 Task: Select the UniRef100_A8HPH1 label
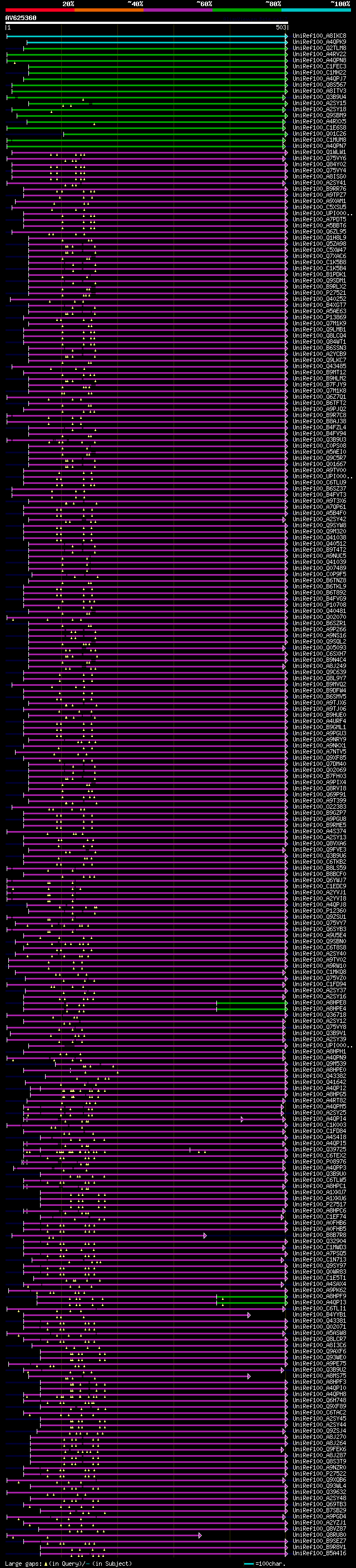point(319,1051)
